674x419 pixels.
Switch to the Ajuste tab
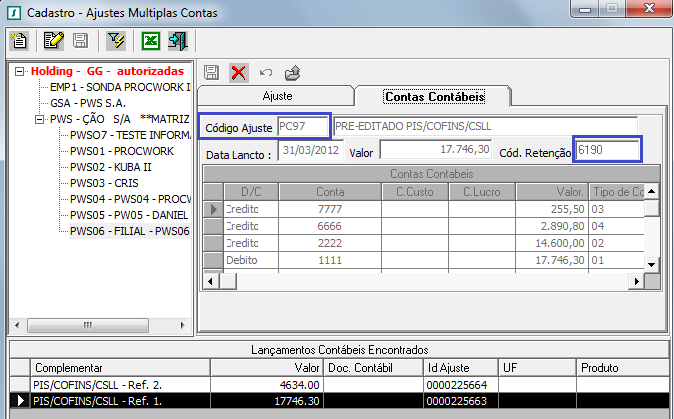point(277,96)
